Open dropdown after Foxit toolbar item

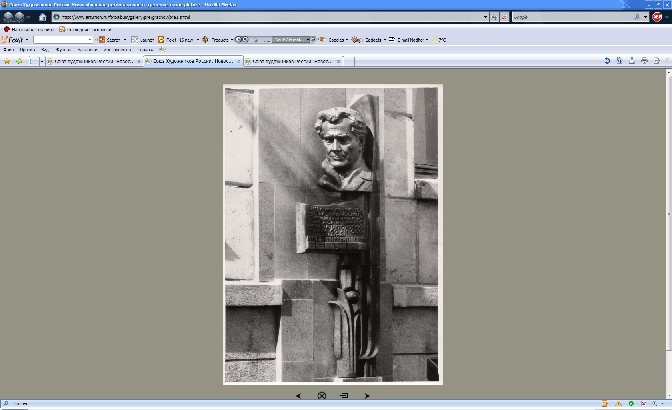(198, 40)
